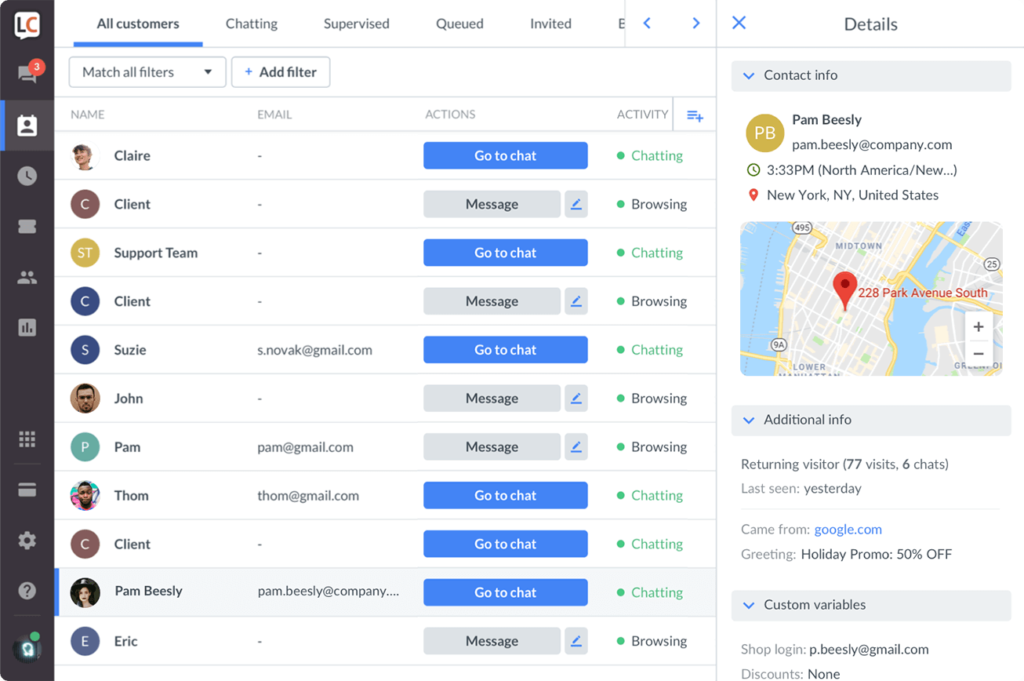Open the google.com referral link

848,529
